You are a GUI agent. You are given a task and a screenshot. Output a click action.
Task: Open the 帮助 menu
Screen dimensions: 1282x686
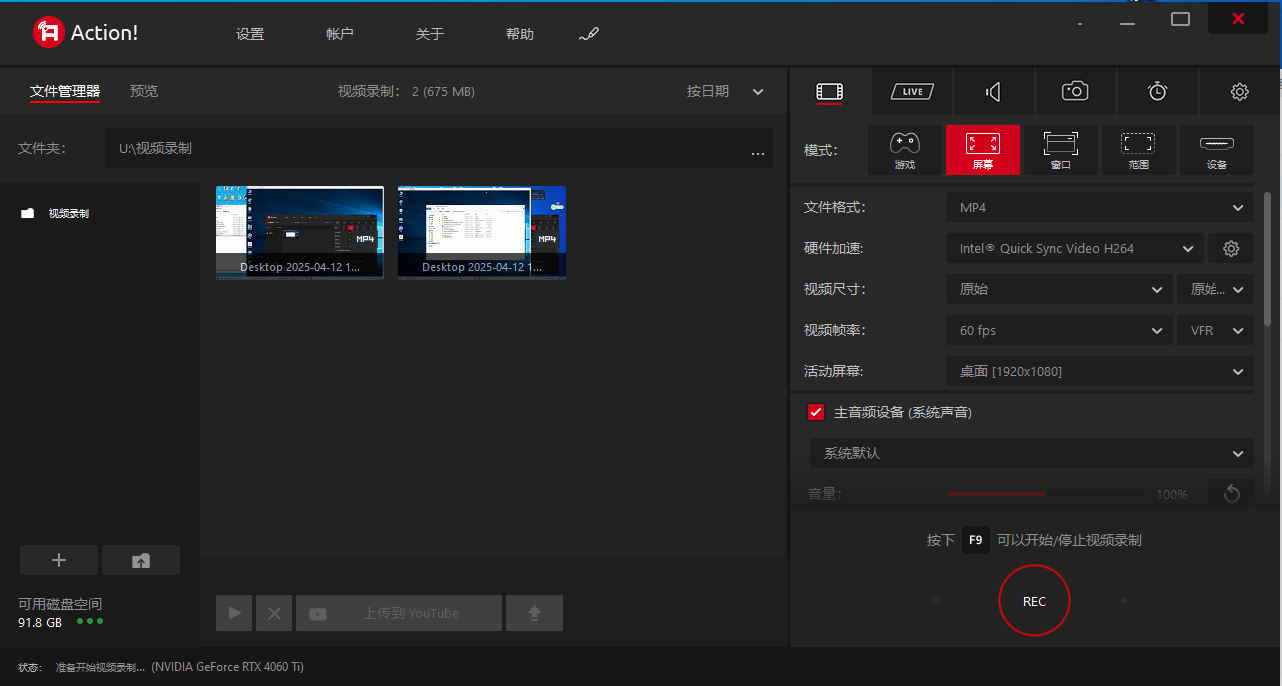520,34
